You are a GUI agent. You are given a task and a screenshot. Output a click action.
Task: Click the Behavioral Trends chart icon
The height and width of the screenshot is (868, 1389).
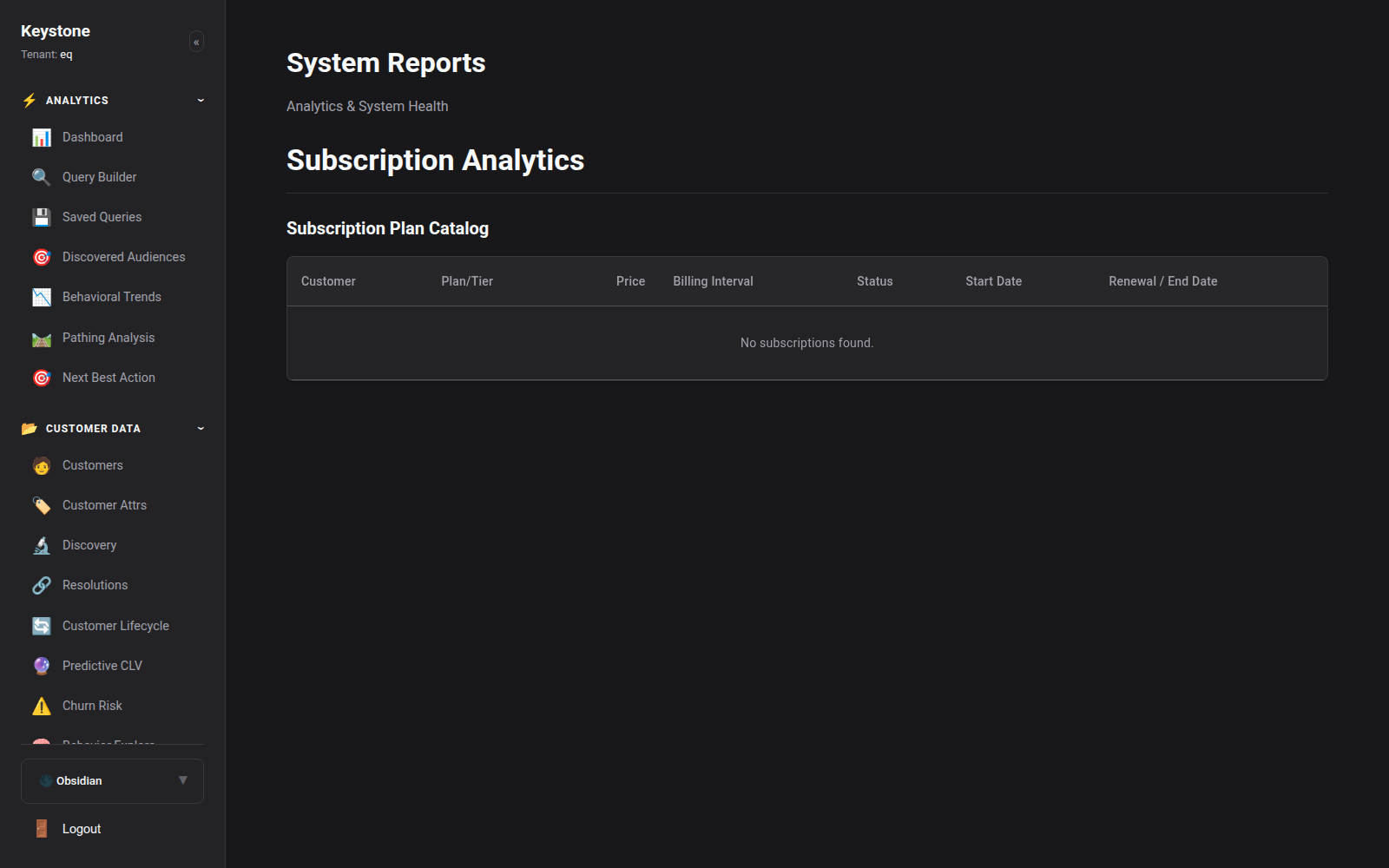(42, 298)
